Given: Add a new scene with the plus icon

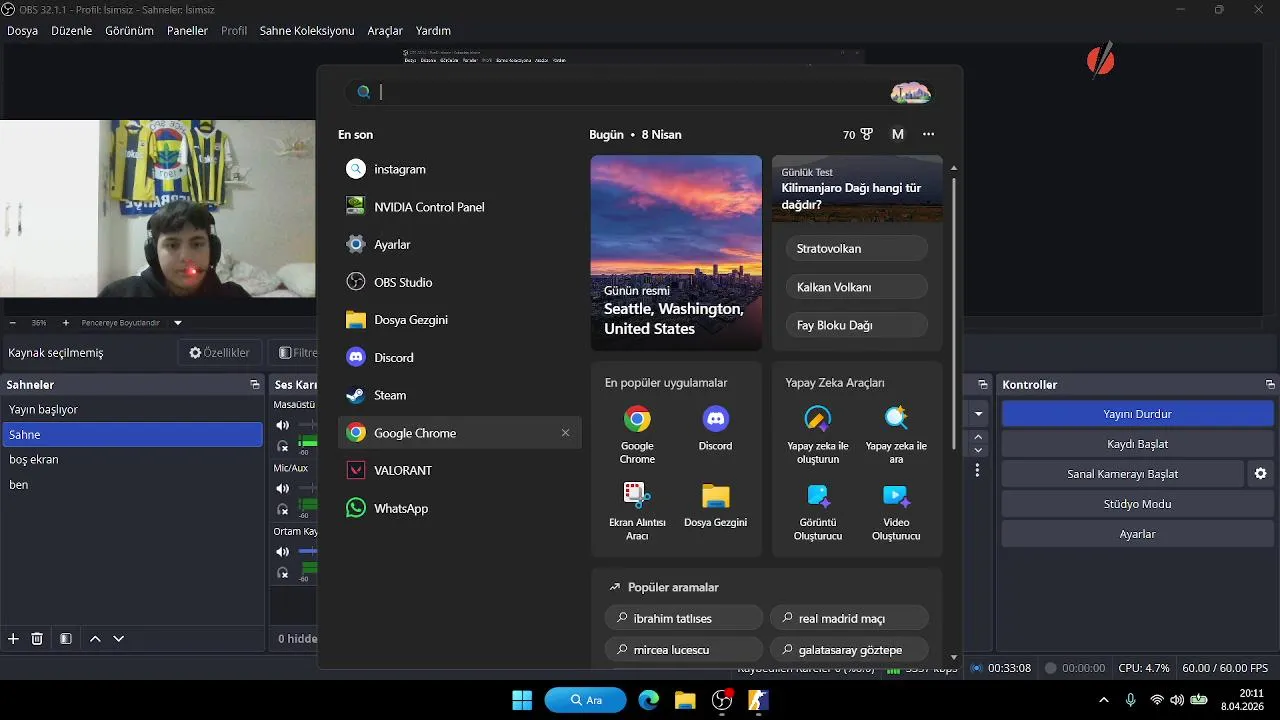Looking at the screenshot, I should point(13,638).
